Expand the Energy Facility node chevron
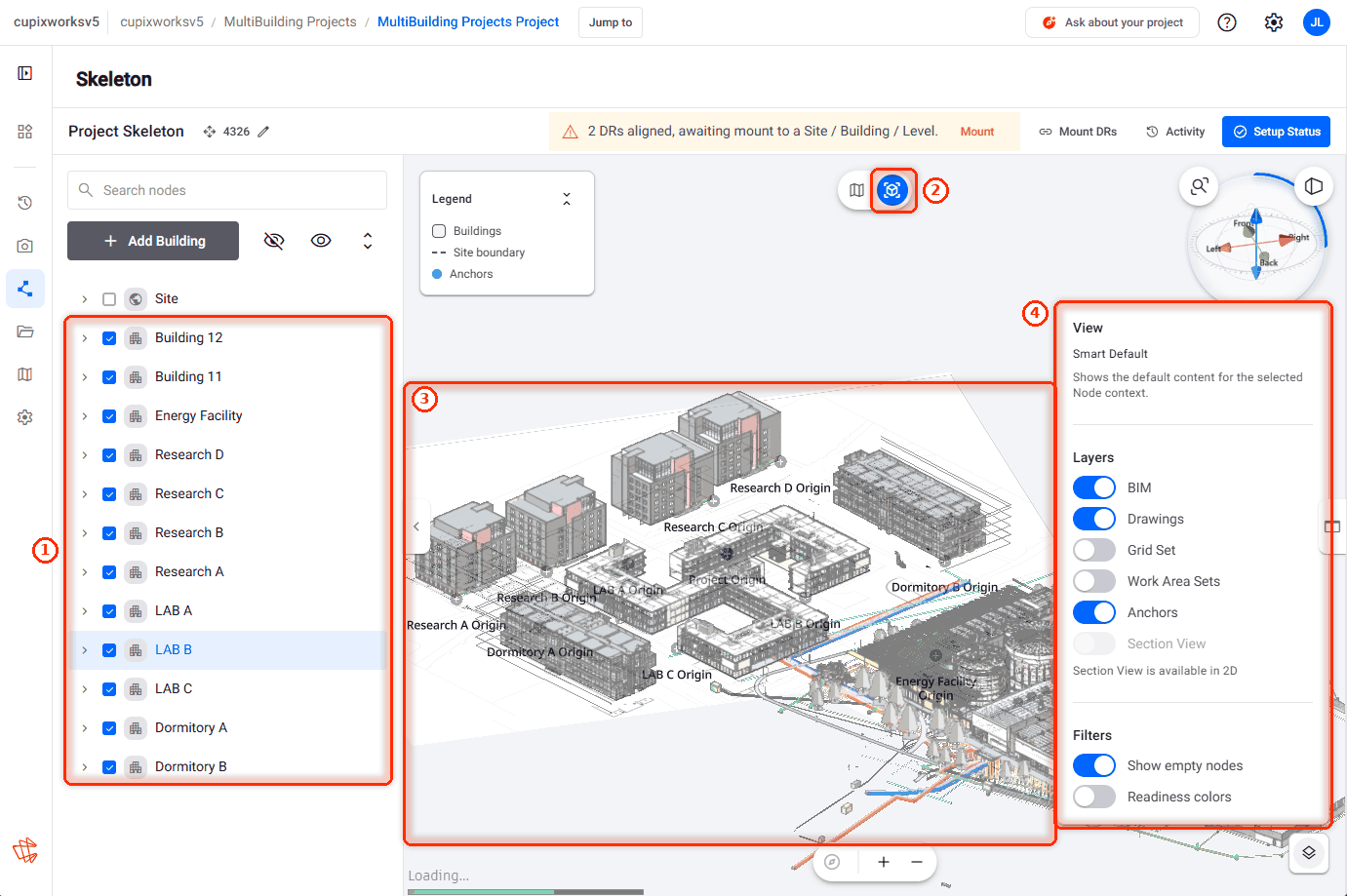Viewport: 1347px width, 896px height. point(85,416)
